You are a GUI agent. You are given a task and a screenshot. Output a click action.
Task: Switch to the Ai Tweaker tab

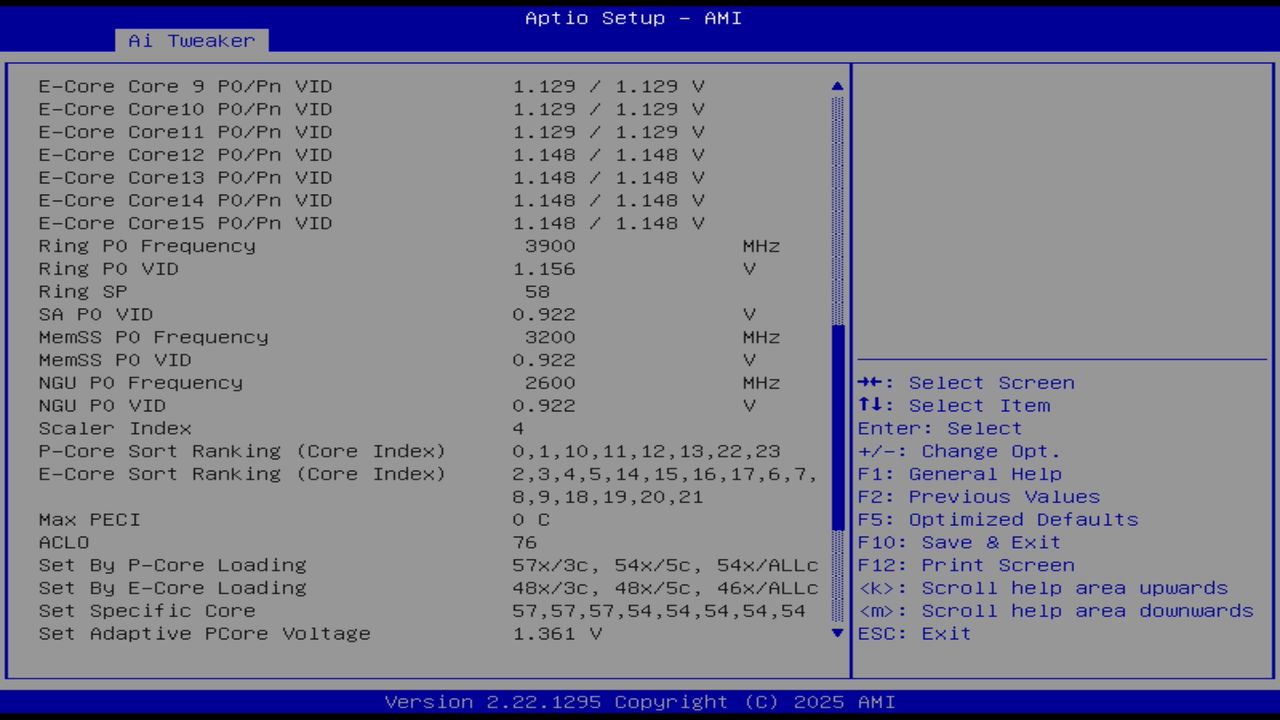coord(192,41)
